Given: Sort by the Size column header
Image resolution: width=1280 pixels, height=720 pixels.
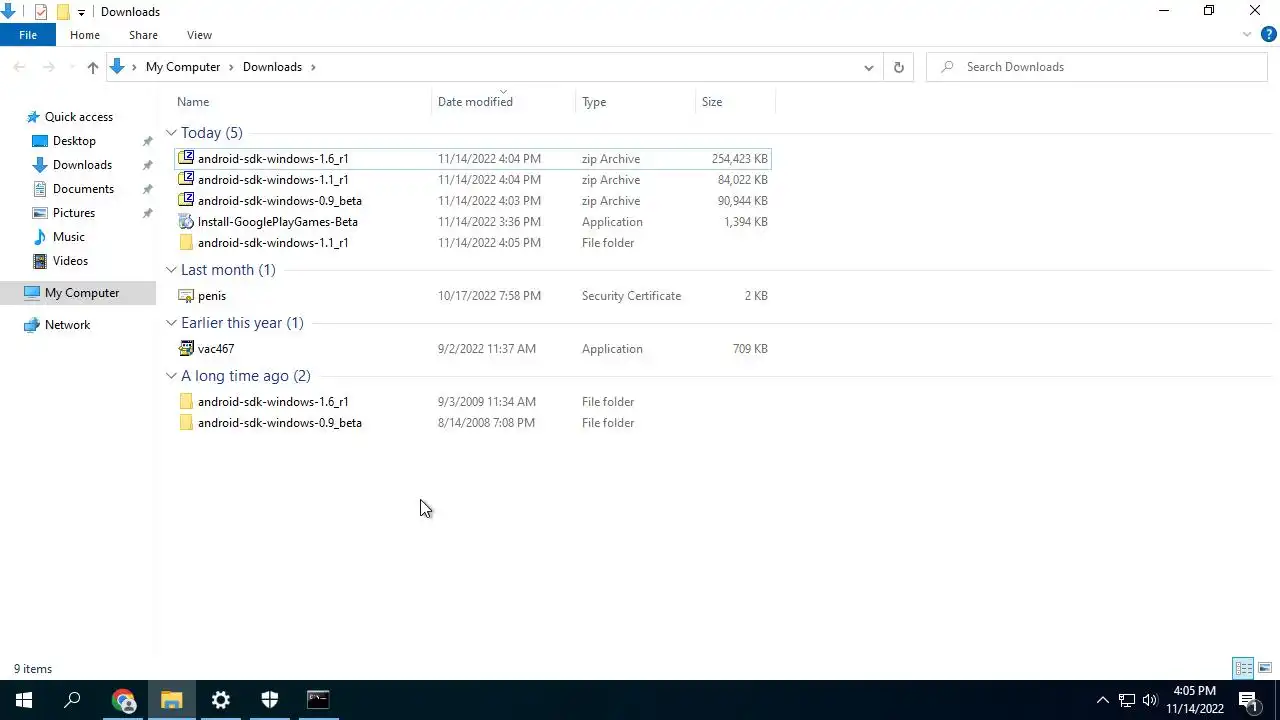Looking at the screenshot, I should pos(712,102).
